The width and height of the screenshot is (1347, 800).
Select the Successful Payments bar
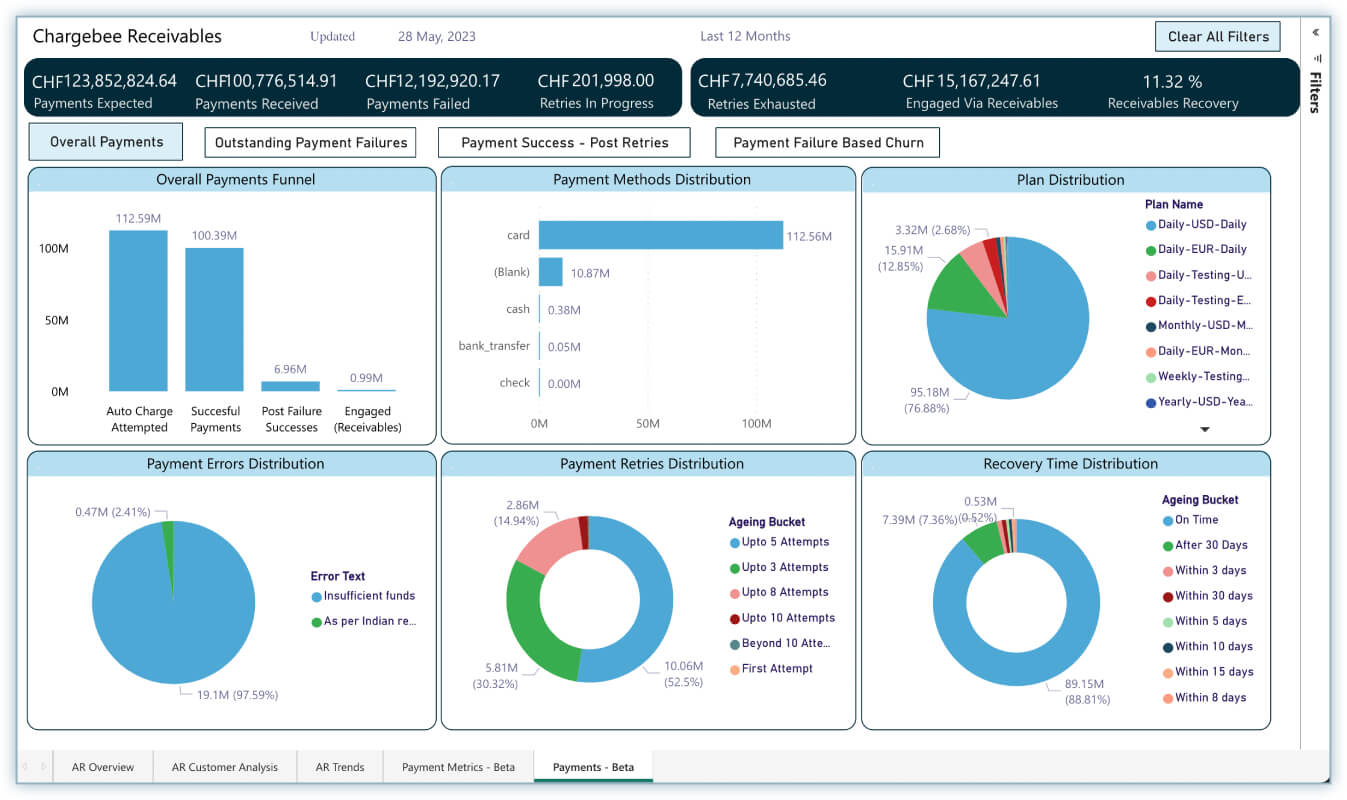[214, 319]
